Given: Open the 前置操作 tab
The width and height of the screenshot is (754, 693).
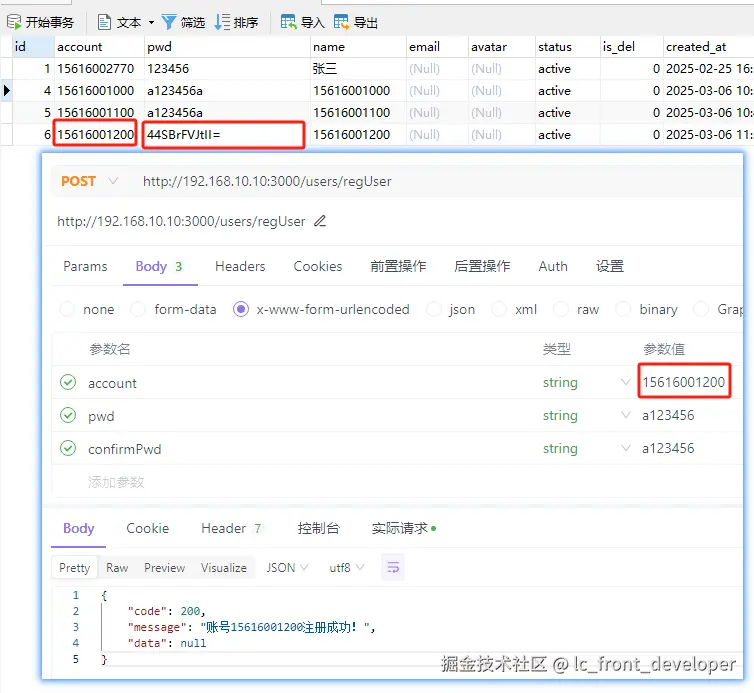Looking at the screenshot, I should tap(398, 266).
